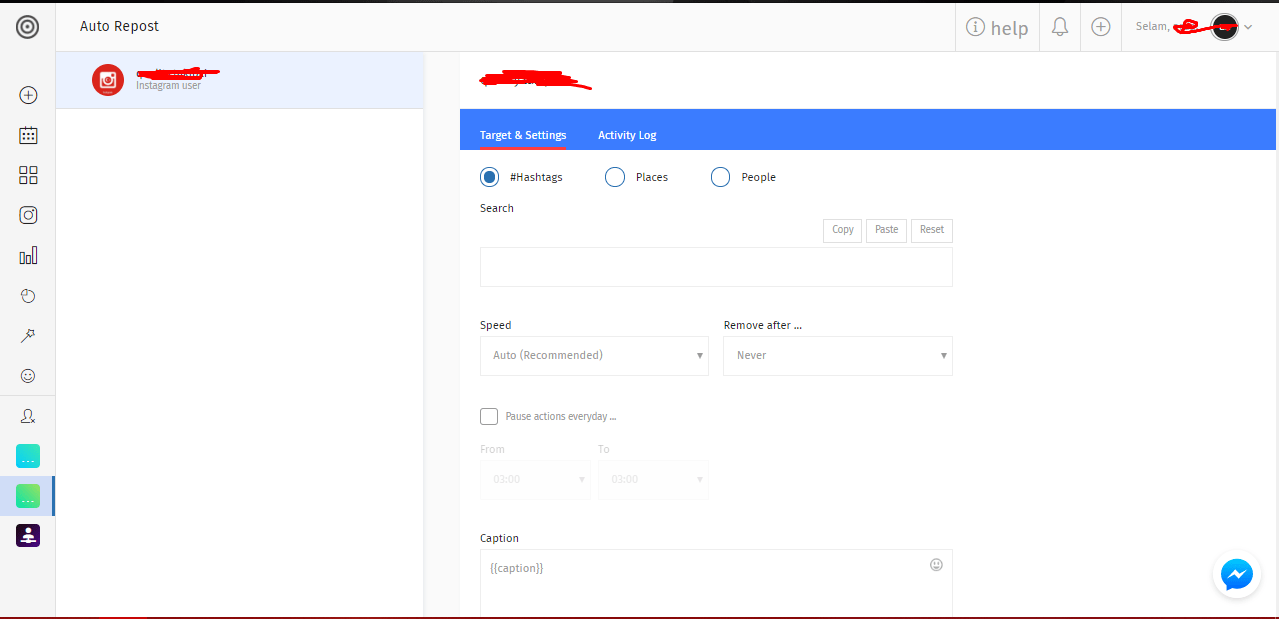Click the Selam greeting text
This screenshot has height=619, width=1279.
pyautogui.click(x=1153, y=26)
